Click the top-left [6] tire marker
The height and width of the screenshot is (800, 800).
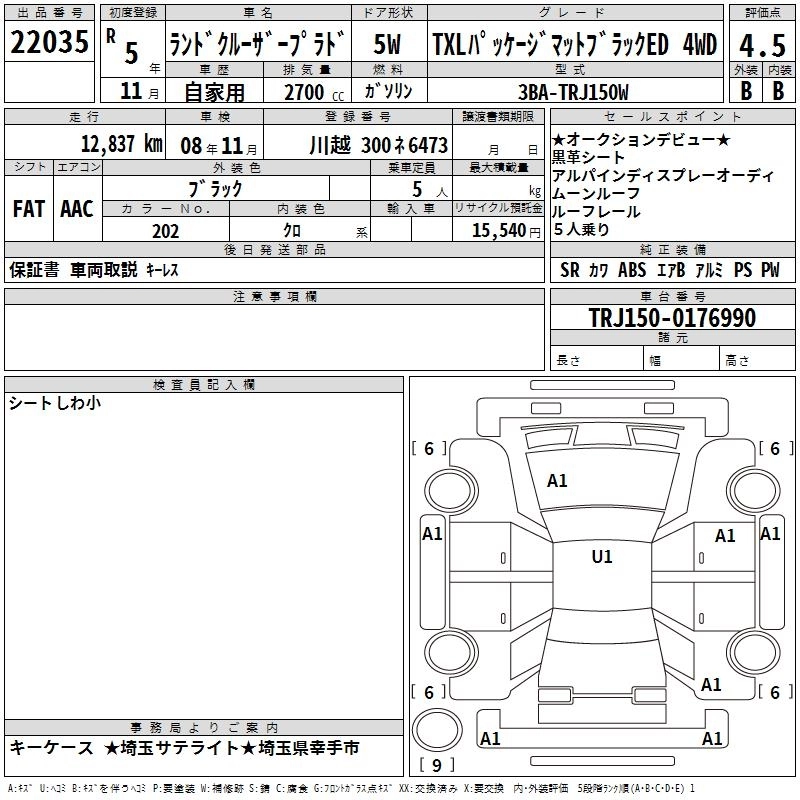coord(429,449)
